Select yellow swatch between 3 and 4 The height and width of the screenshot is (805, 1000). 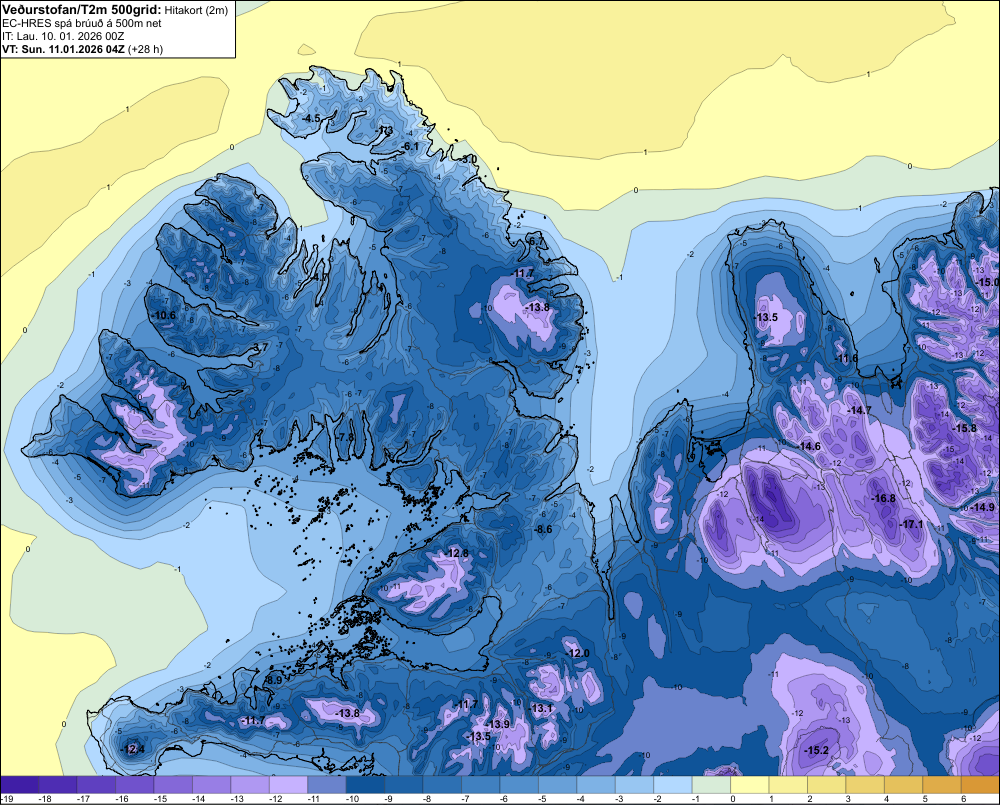(x=865, y=785)
